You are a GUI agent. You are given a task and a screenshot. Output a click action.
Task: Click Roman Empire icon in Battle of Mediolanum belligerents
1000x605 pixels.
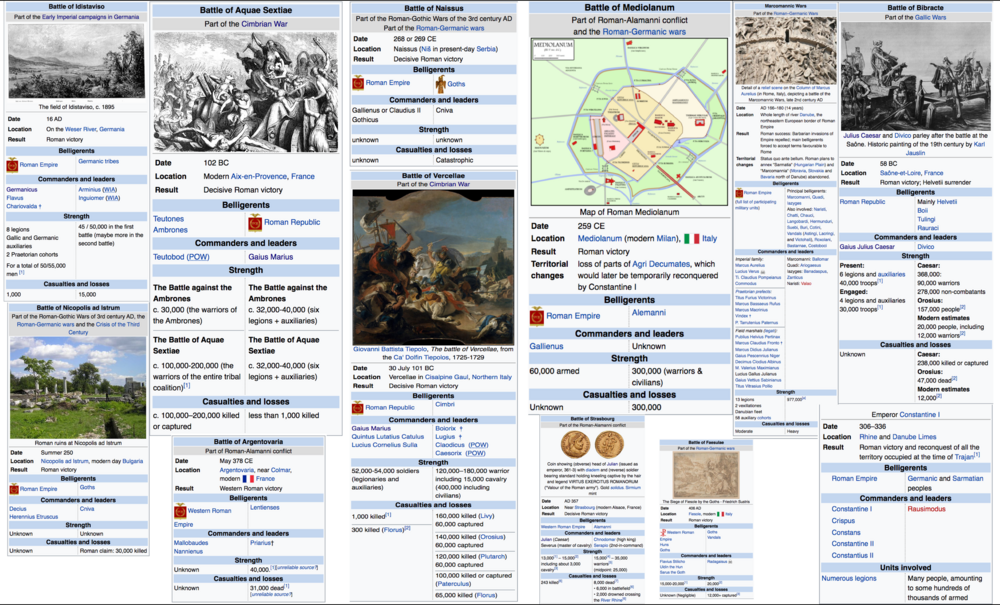539,315
